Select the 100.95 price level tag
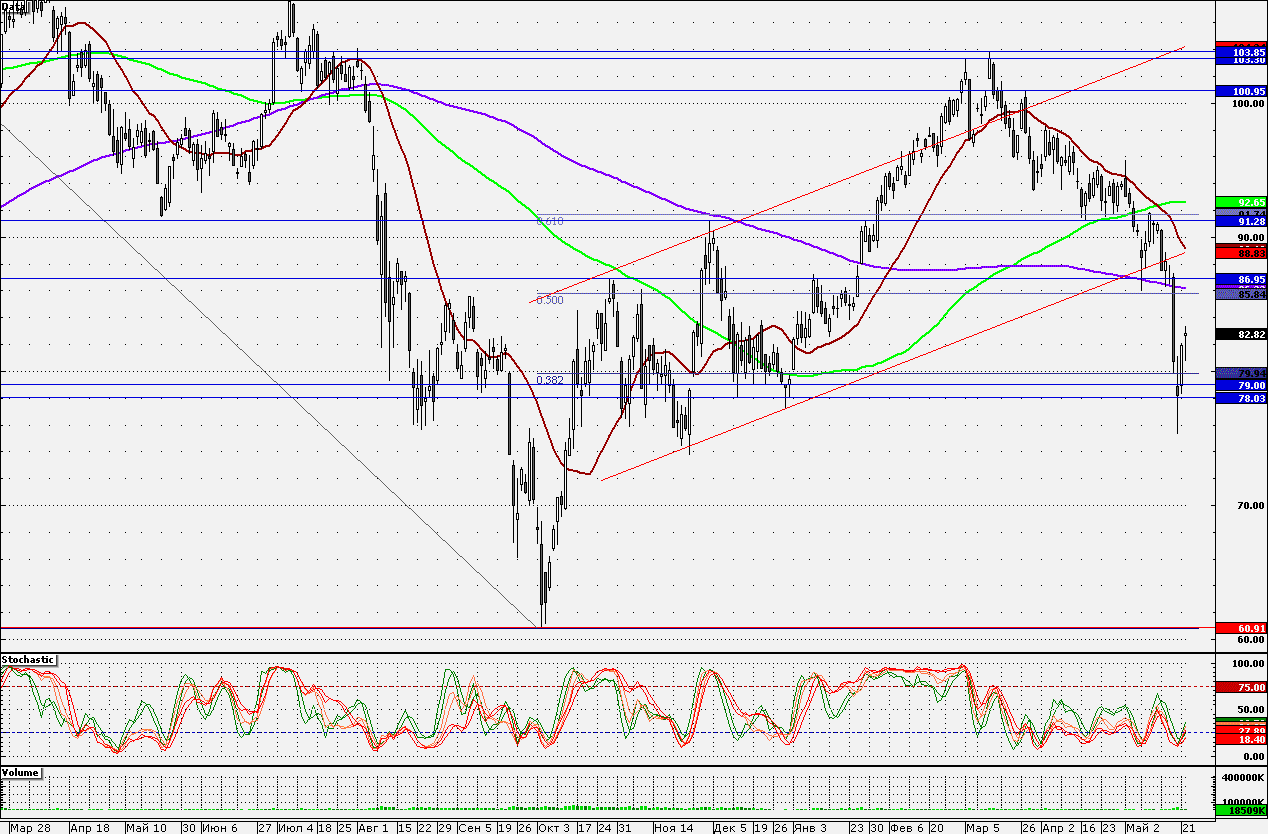 (1240, 91)
